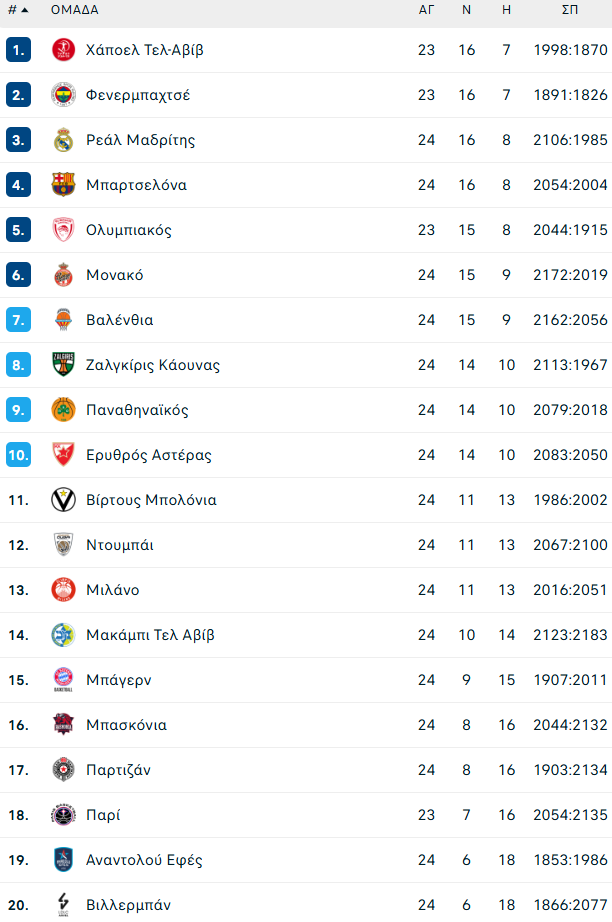Open the Fenerbahçe club badge
Screen dimensions: 612x922
[63, 95]
